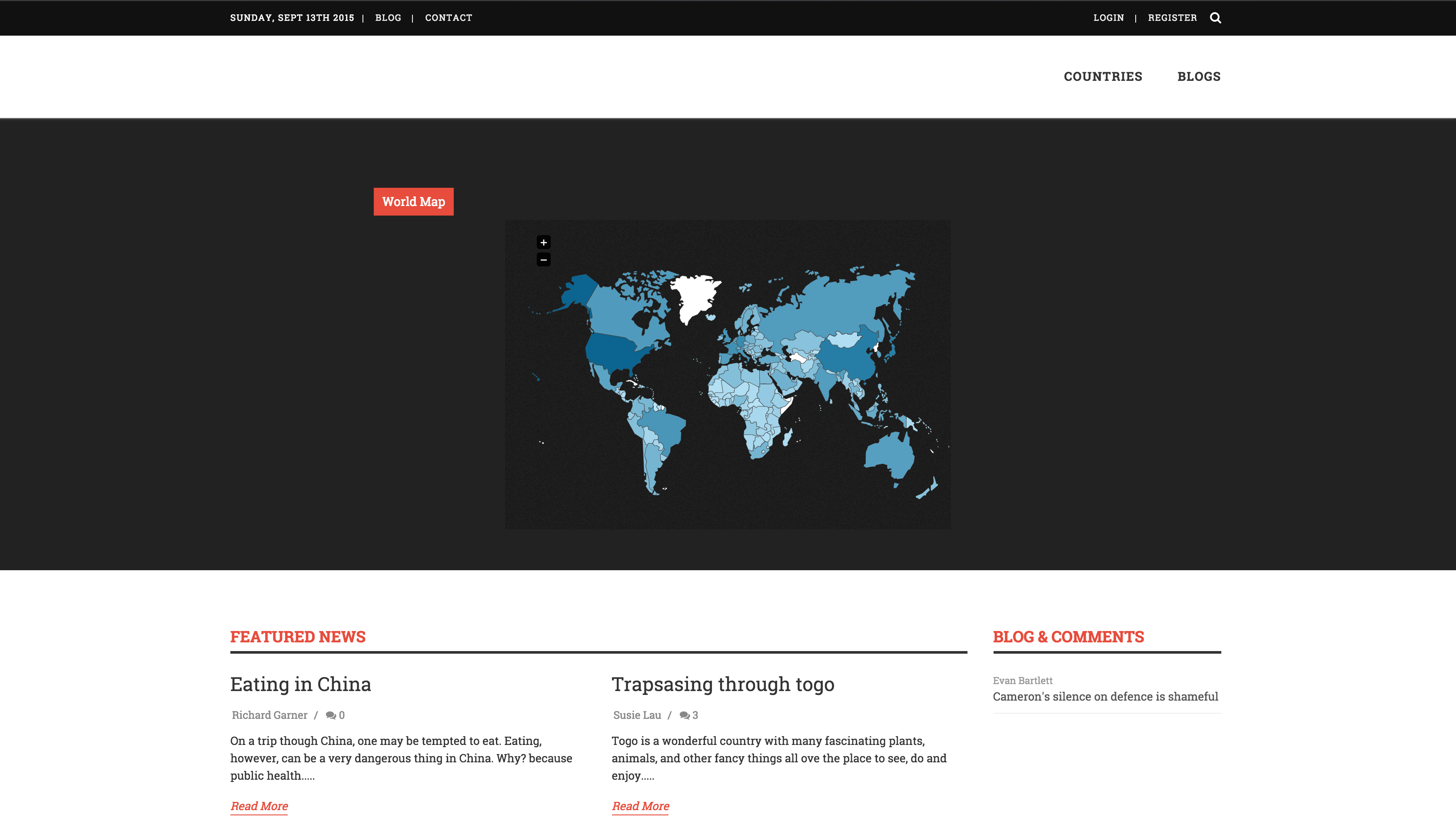The width and height of the screenshot is (1456, 831).
Task: Click the search magnifier icon
Action: click(1215, 18)
